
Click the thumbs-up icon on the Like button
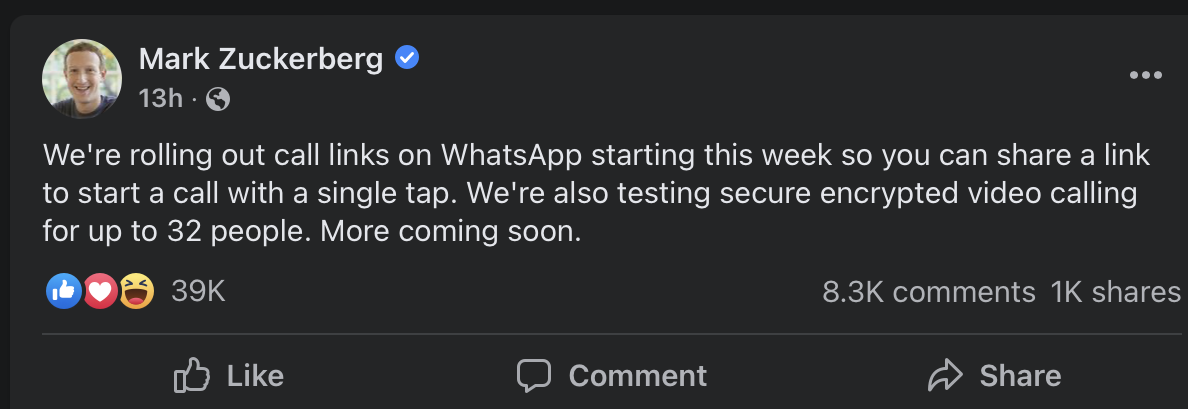(x=191, y=376)
